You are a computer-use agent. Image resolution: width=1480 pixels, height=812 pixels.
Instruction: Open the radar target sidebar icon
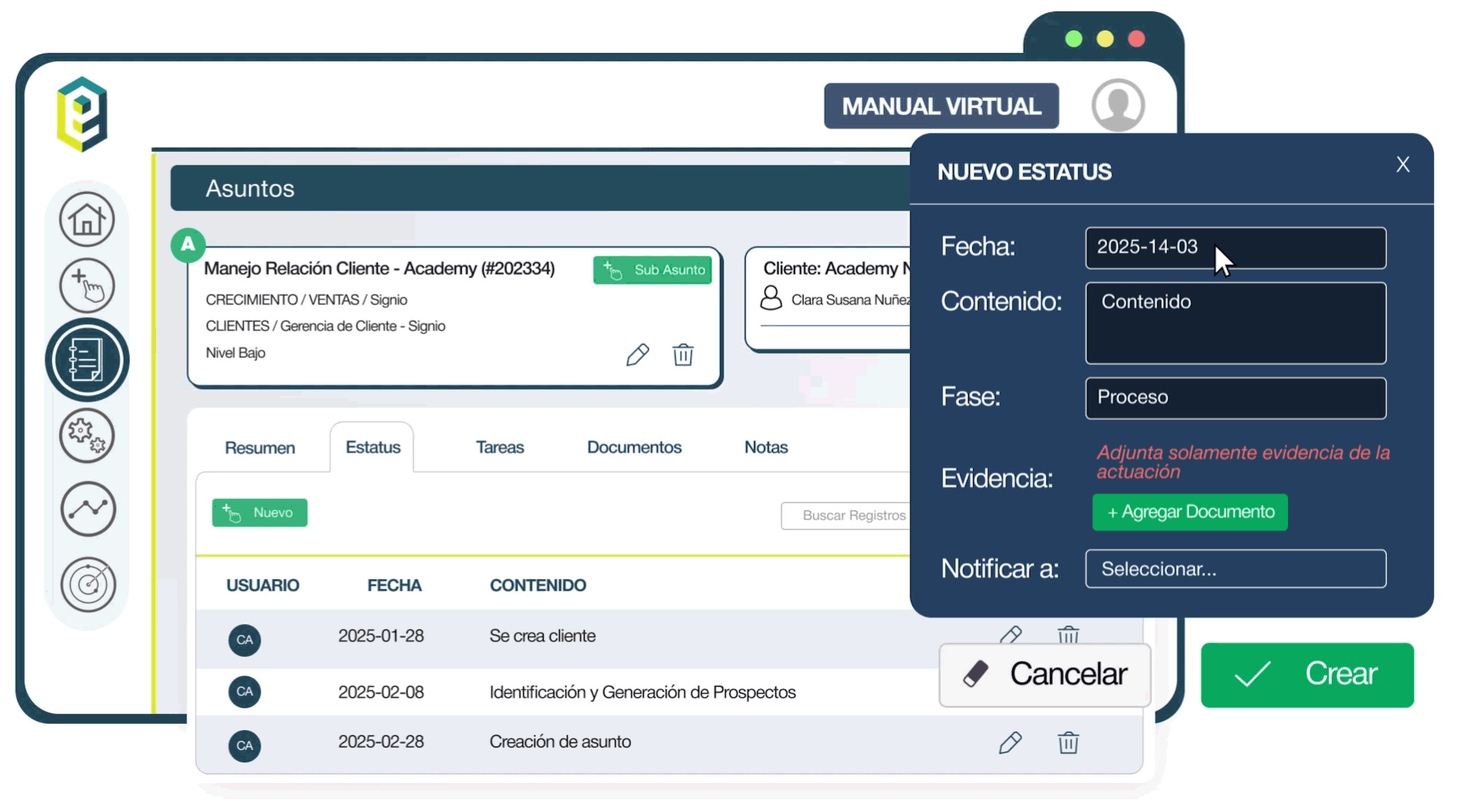(x=88, y=584)
